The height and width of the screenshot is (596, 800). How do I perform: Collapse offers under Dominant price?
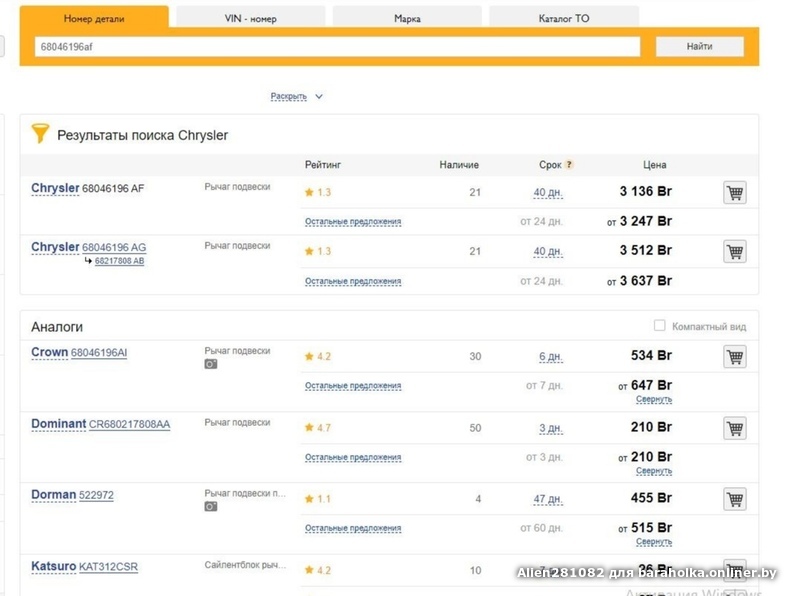click(x=654, y=470)
